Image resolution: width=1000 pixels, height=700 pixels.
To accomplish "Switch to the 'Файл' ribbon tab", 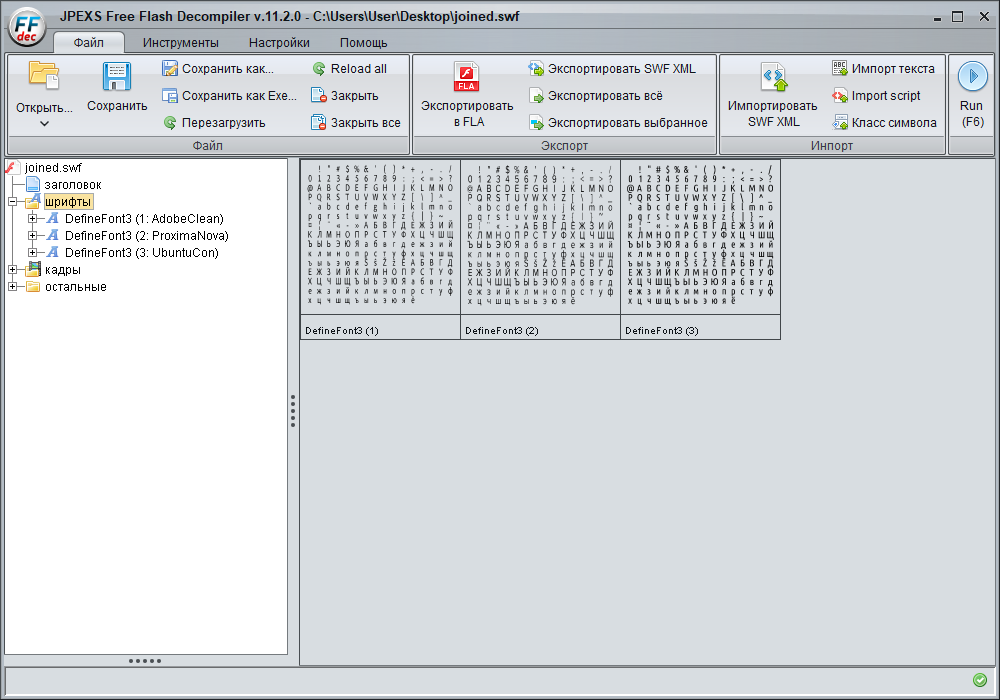I will 89,43.
